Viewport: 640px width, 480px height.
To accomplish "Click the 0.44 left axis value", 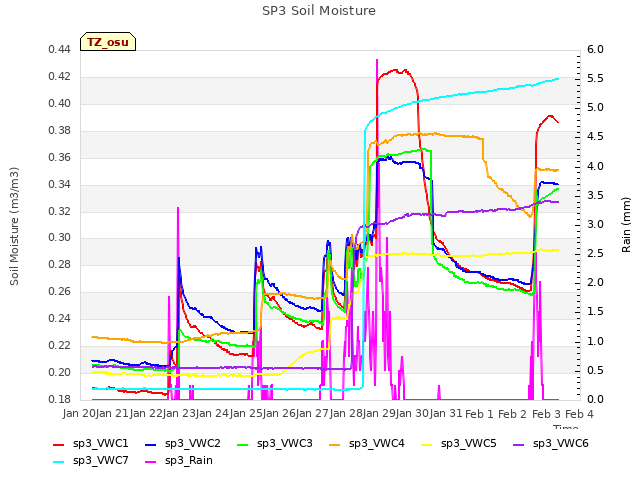I will coord(60,49).
